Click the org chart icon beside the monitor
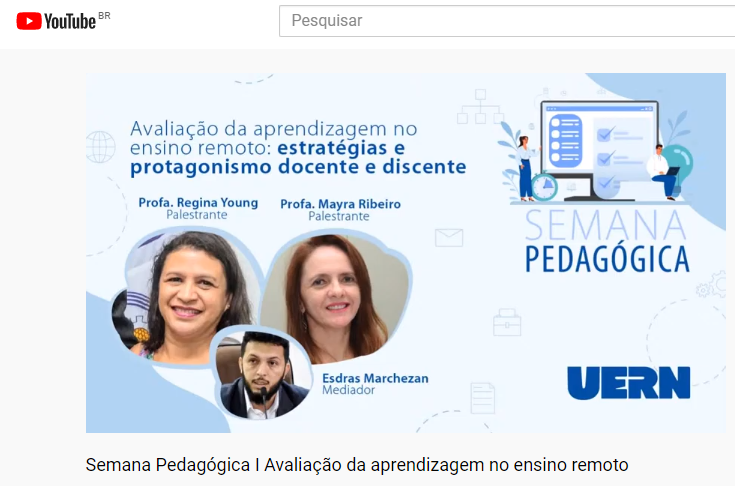735x486 pixels. pyautogui.click(x=480, y=106)
